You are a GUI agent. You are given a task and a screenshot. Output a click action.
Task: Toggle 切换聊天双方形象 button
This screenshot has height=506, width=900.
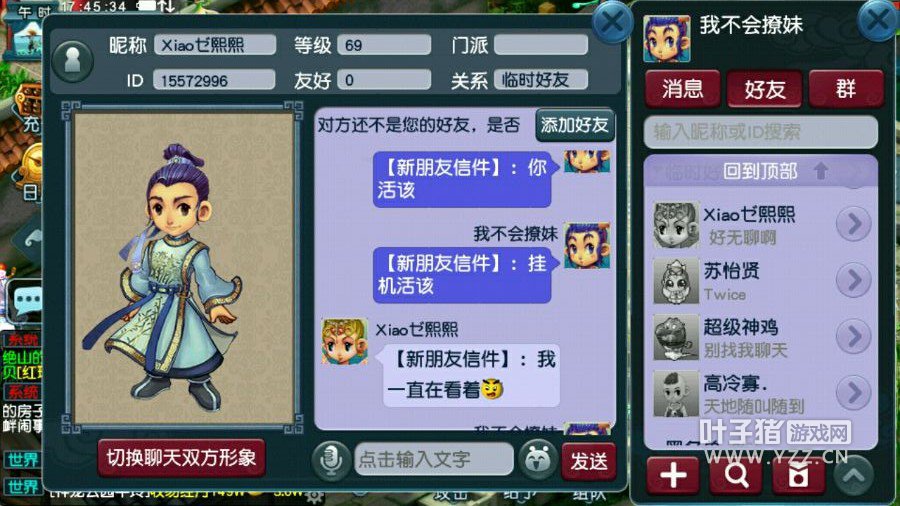click(181, 457)
